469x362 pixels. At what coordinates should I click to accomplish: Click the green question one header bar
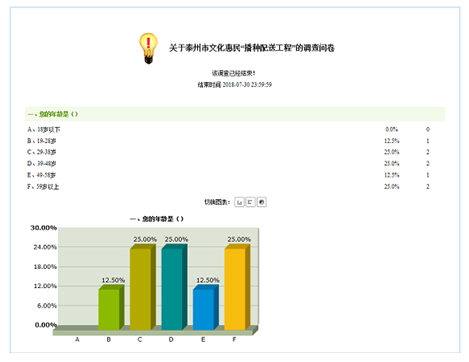(x=235, y=114)
